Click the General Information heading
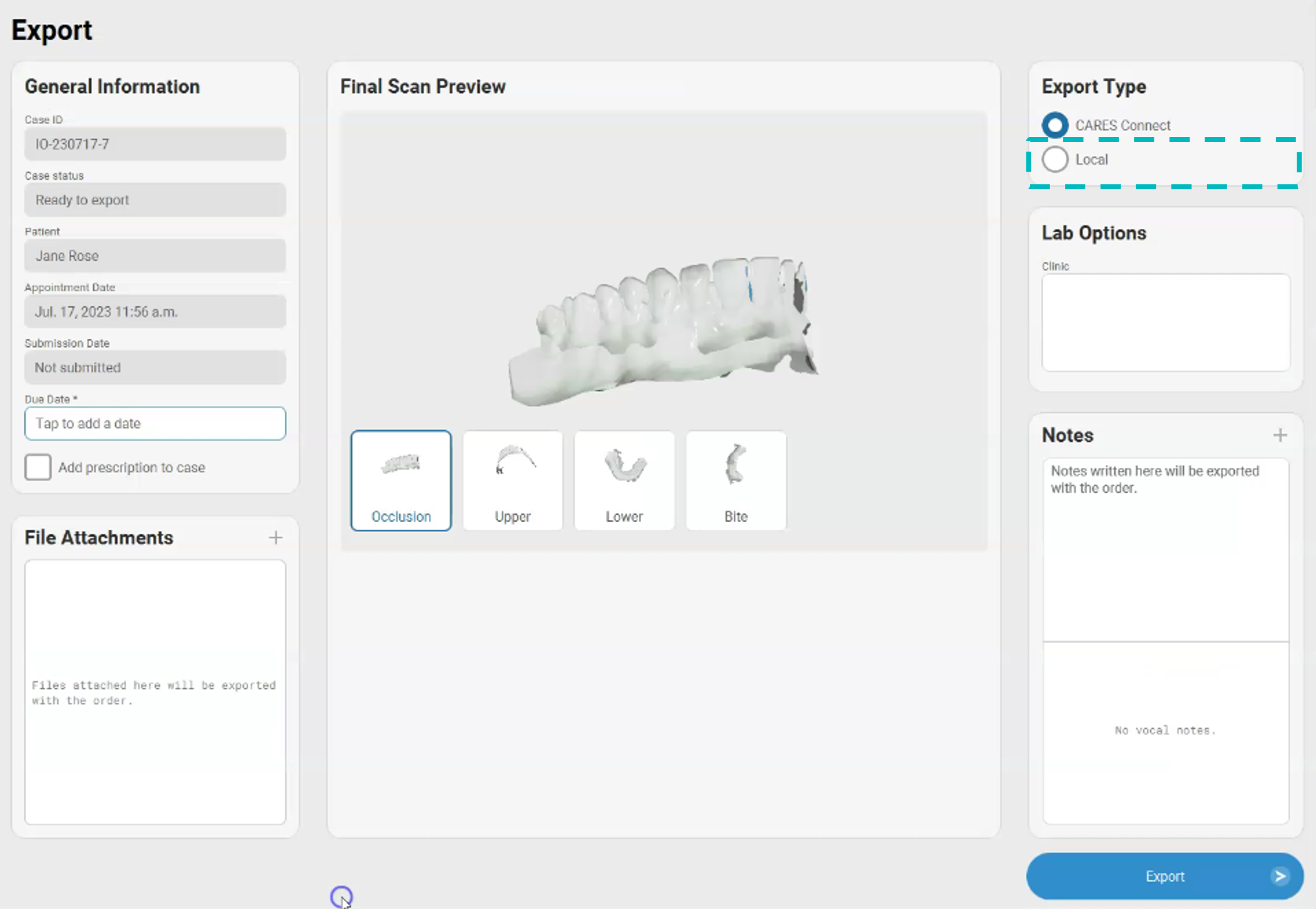This screenshot has height=909, width=1316. click(x=112, y=87)
